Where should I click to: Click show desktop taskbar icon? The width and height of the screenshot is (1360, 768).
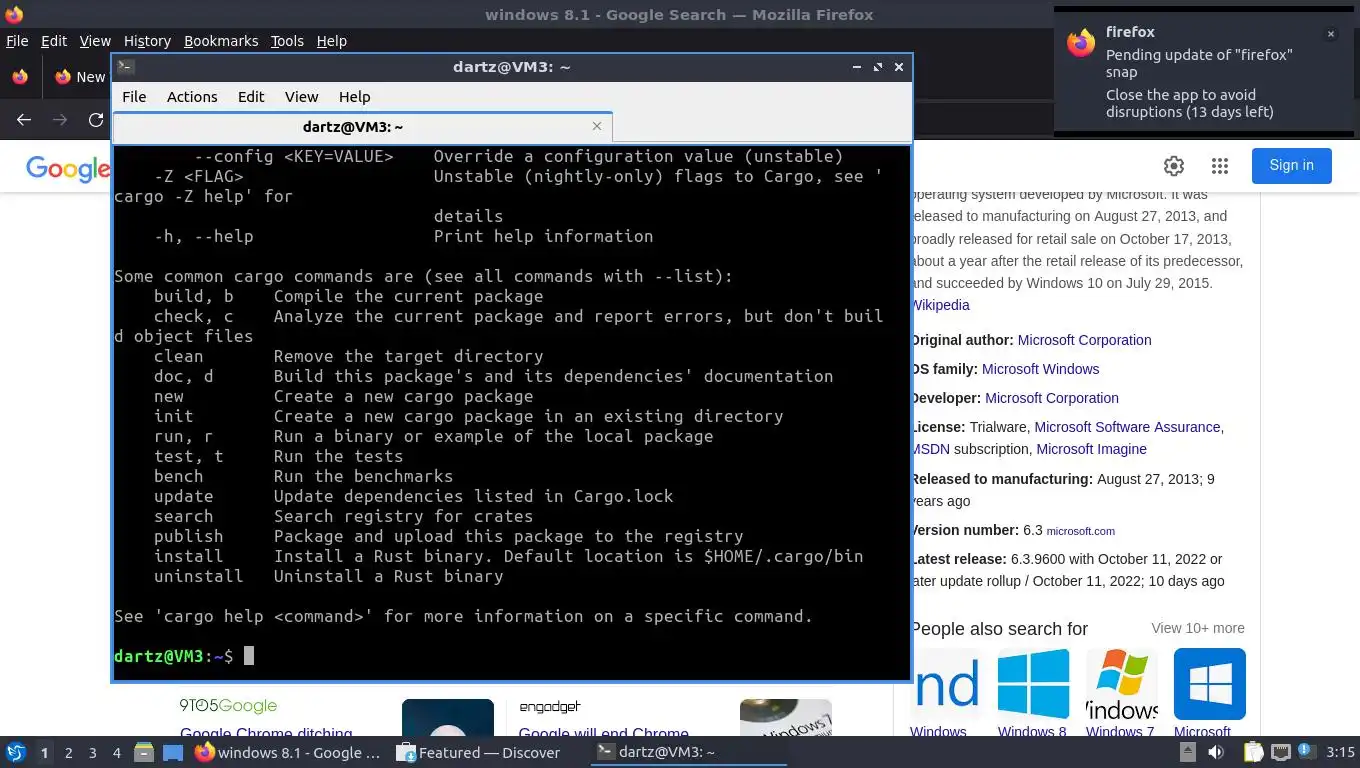pos(173,752)
